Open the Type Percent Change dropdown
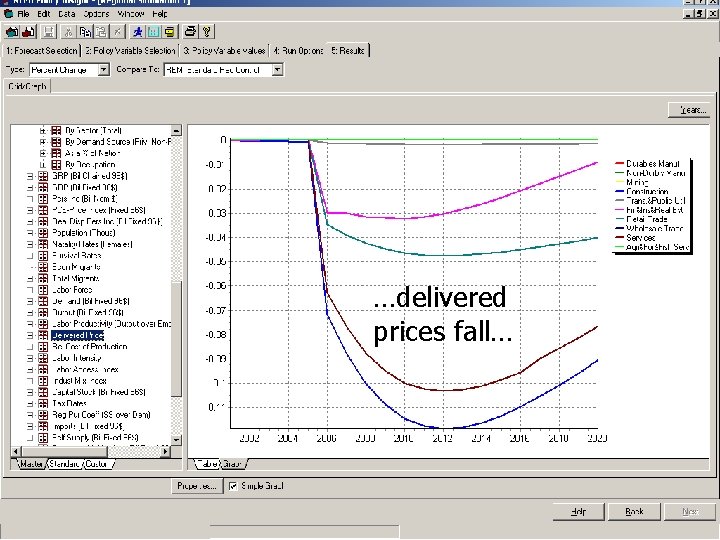This screenshot has height=540, width=720. click(x=104, y=70)
